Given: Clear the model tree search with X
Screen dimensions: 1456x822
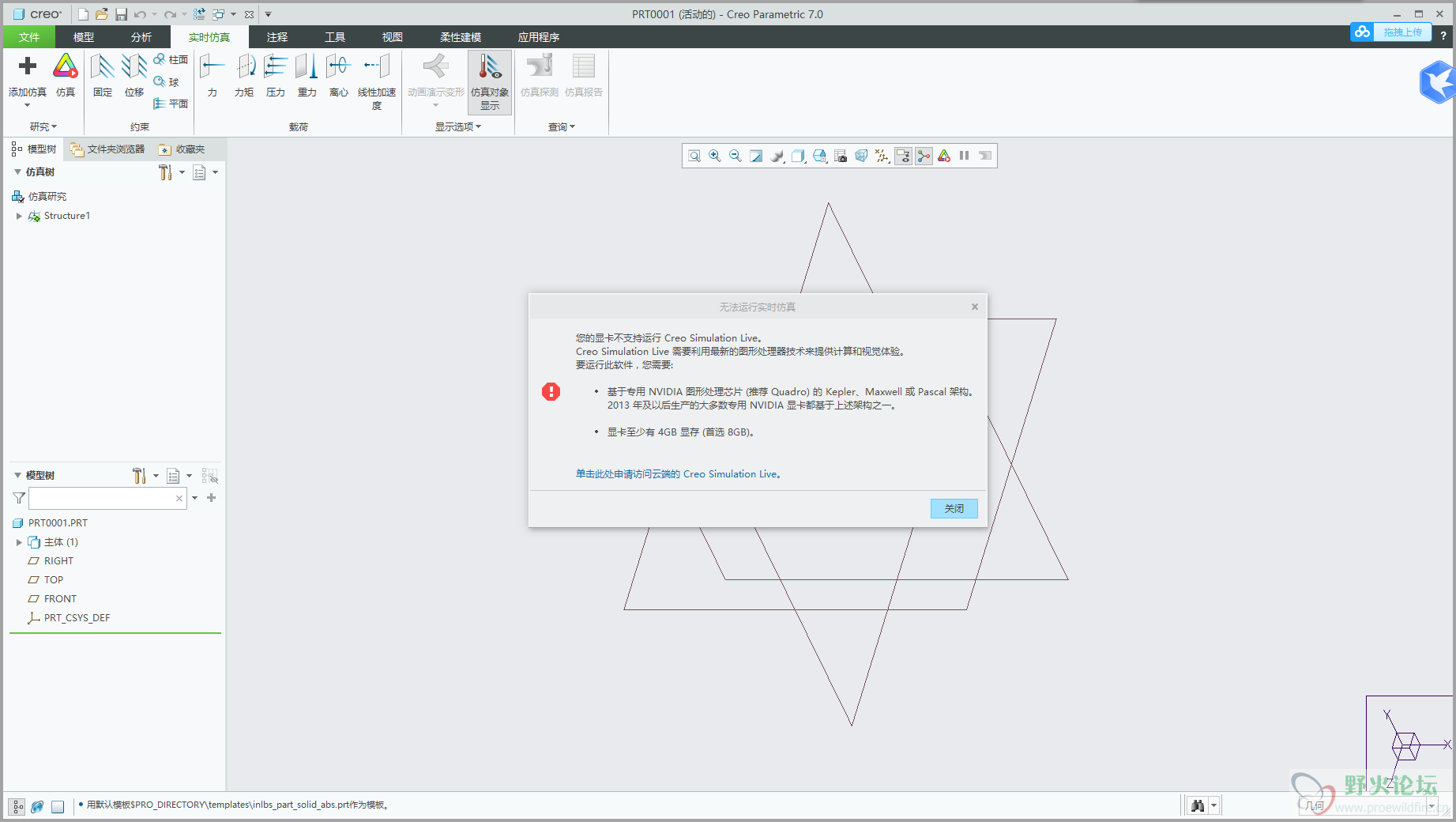Looking at the screenshot, I should click(179, 498).
